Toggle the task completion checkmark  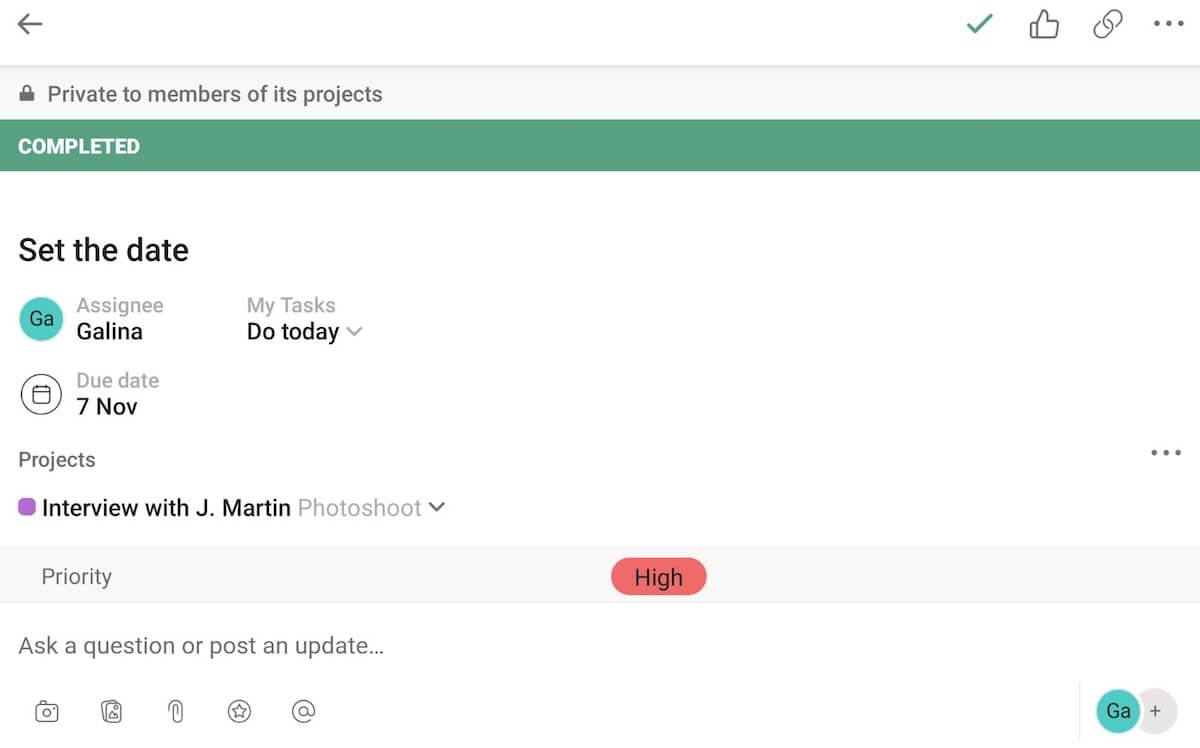(x=979, y=25)
